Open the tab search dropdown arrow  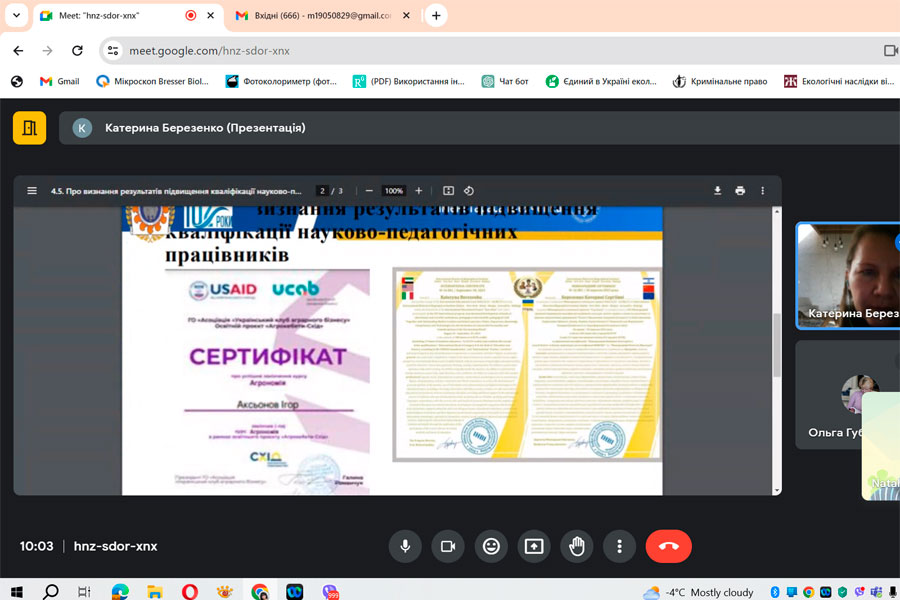coord(17,16)
